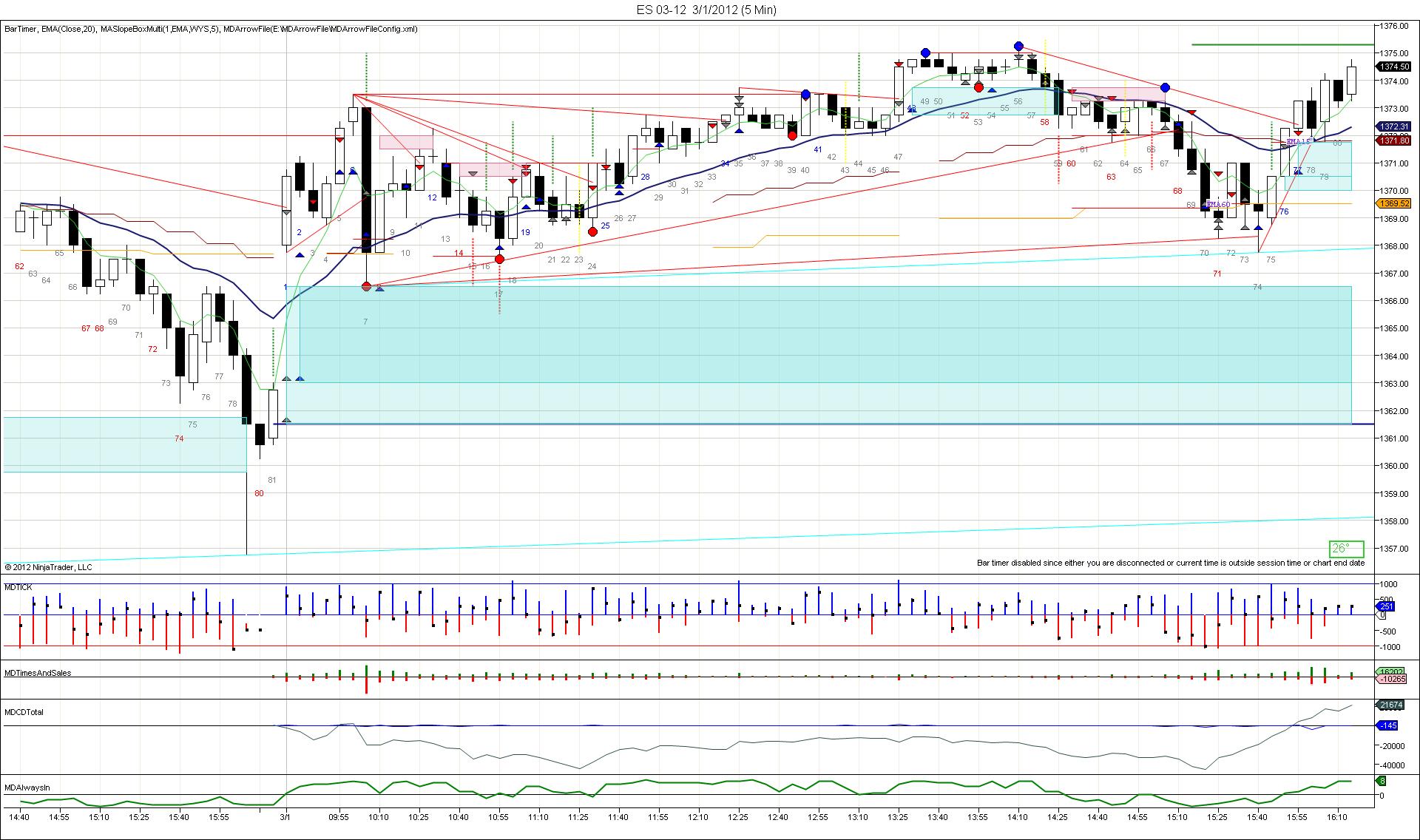This screenshot has width=1420, height=840.
Task: Select the red bar number 80 label
Action: tap(259, 493)
